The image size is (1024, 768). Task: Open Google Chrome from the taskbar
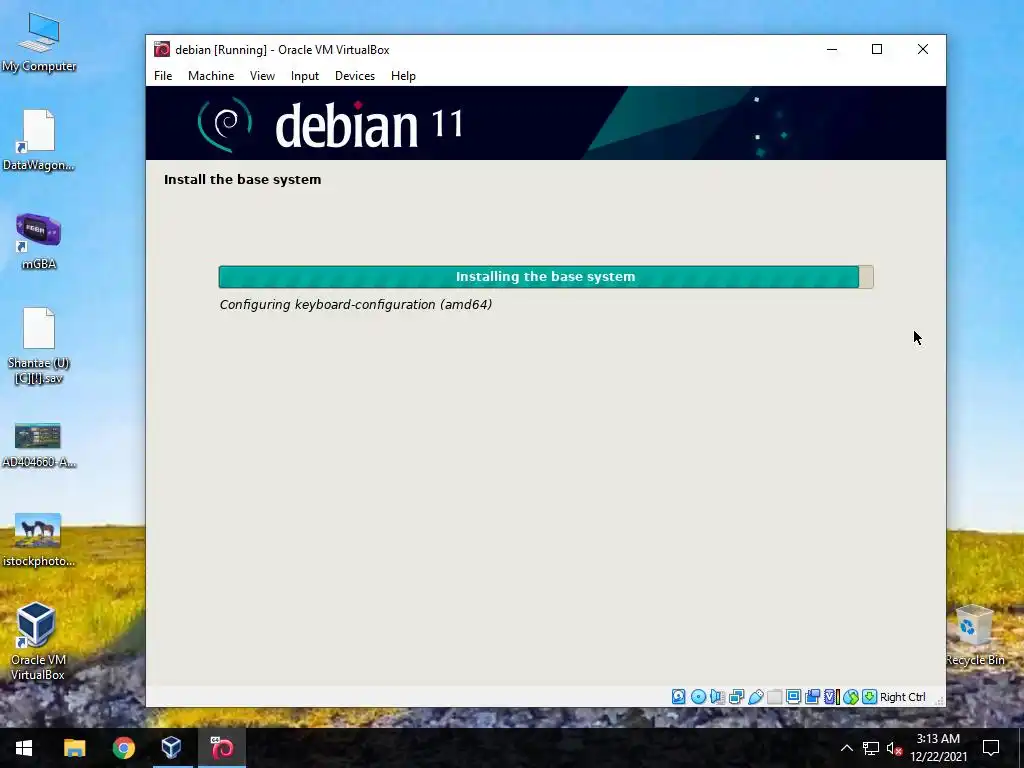[123, 748]
